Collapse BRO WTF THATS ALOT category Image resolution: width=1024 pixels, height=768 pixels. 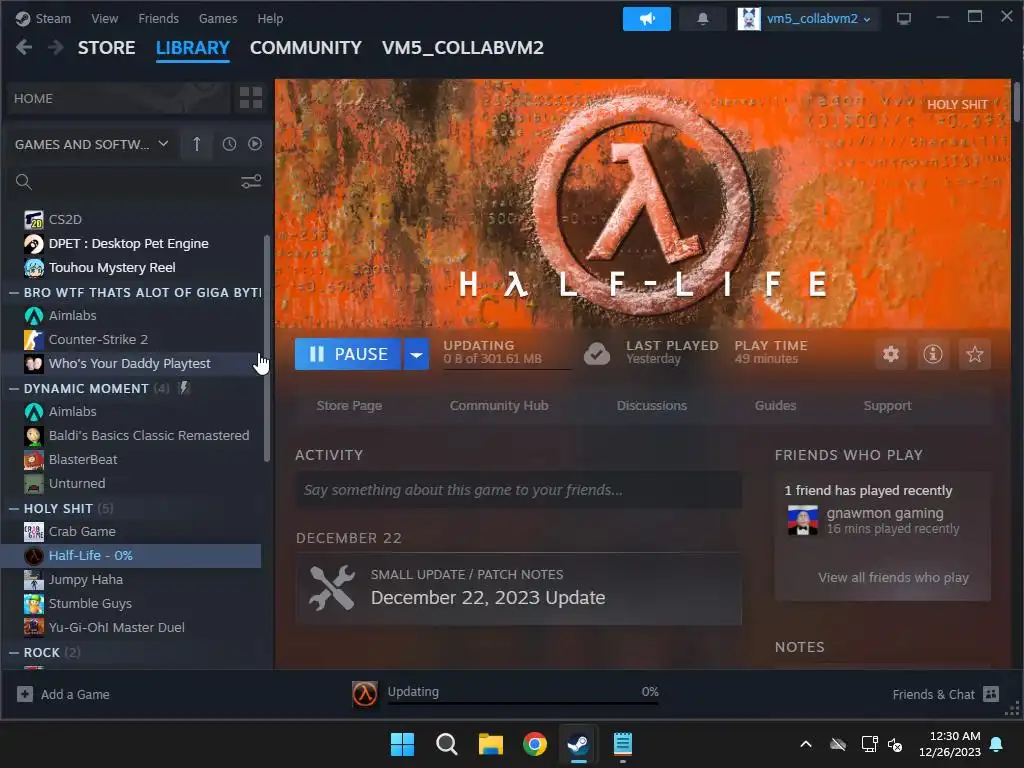click(14, 293)
